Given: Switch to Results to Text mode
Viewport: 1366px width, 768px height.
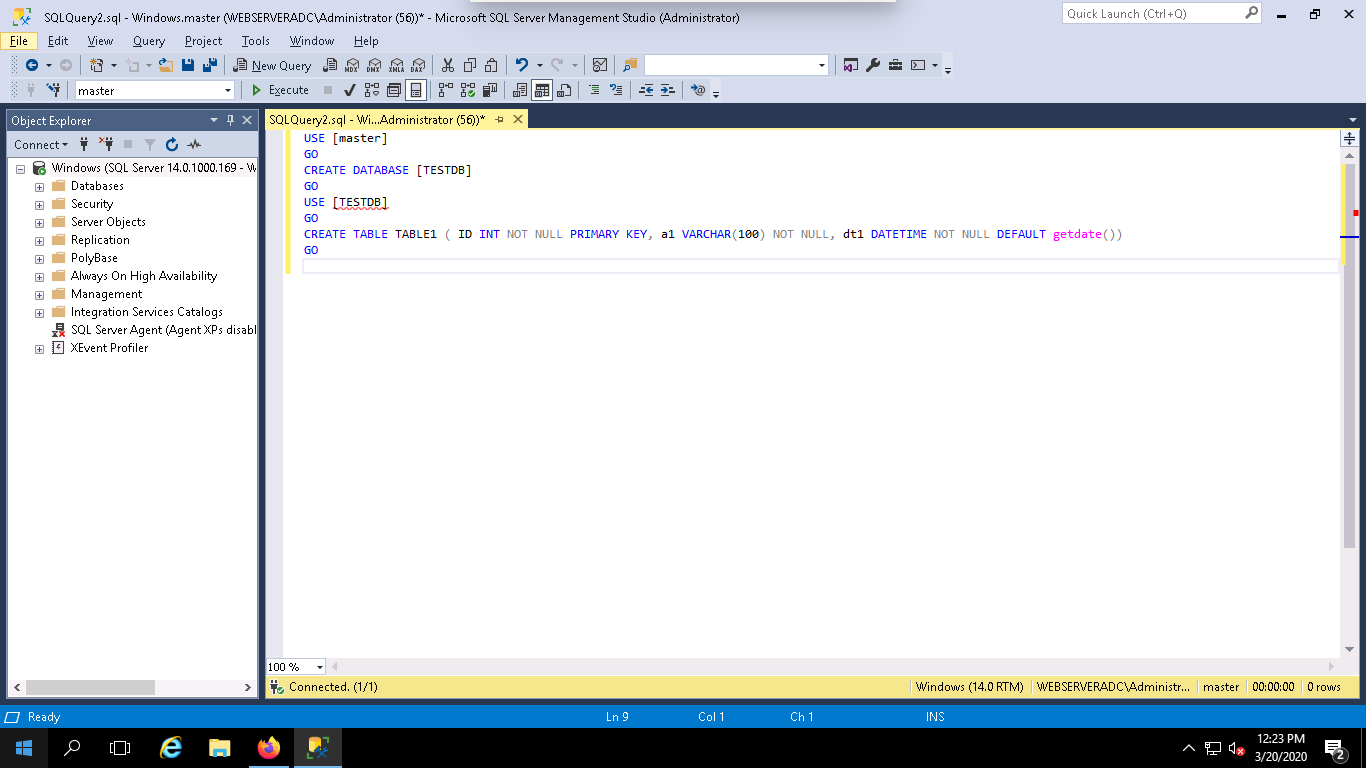Looking at the screenshot, I should pos(520,90).
